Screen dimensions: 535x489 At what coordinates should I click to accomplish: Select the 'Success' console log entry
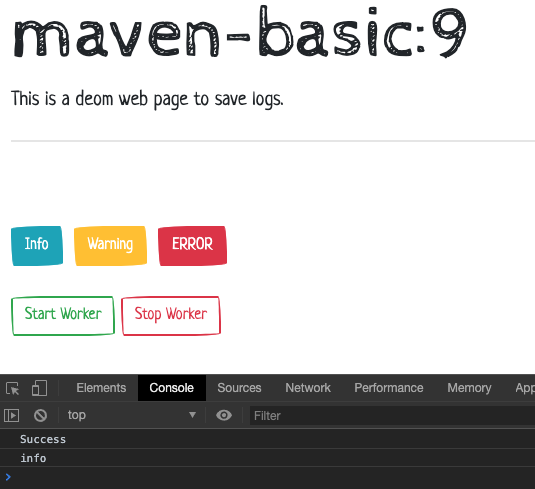pos(268,439)
